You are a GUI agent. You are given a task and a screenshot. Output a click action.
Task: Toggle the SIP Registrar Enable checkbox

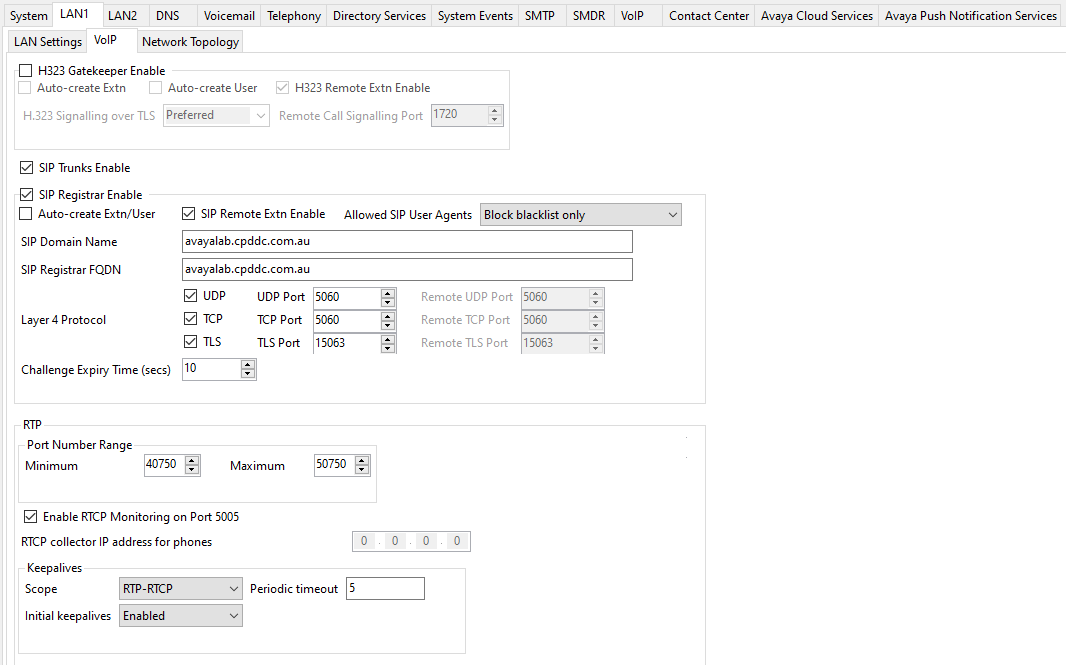click(27, 195)
